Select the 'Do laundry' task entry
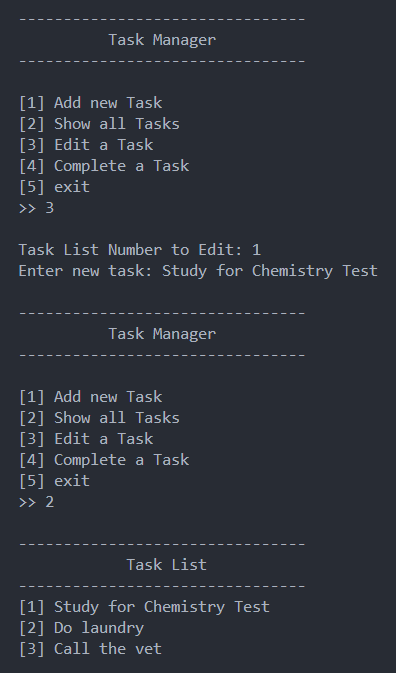Viewport: 396px width, 673px height. (x=82, y=628)
